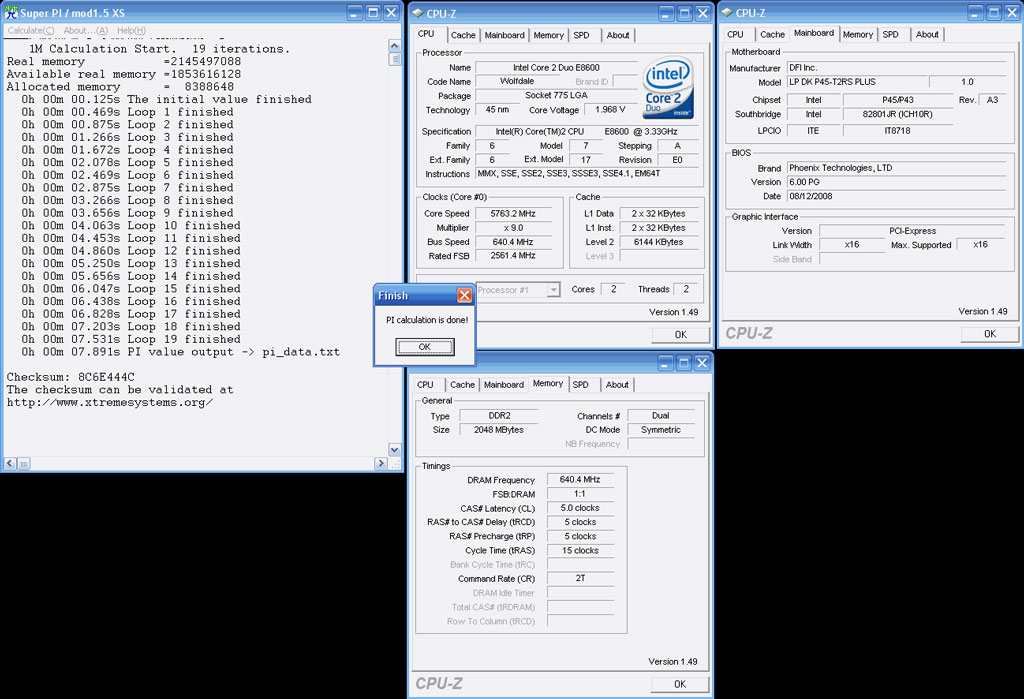
Task: Click the Bus Speed value 640.4 MHz in the top middle window
Action: 513,242
